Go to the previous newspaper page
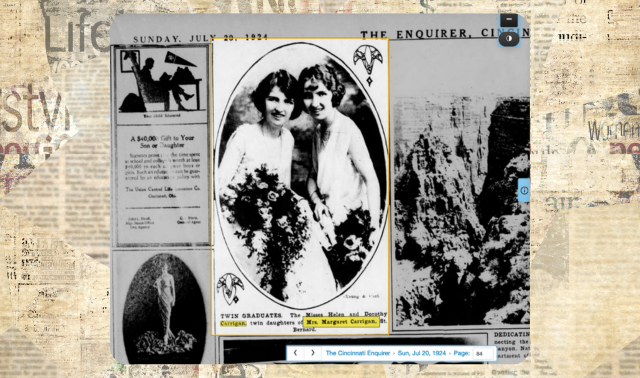Image resolution: width=640 pixels, height=378 pixels. click(x=296, y=353)
